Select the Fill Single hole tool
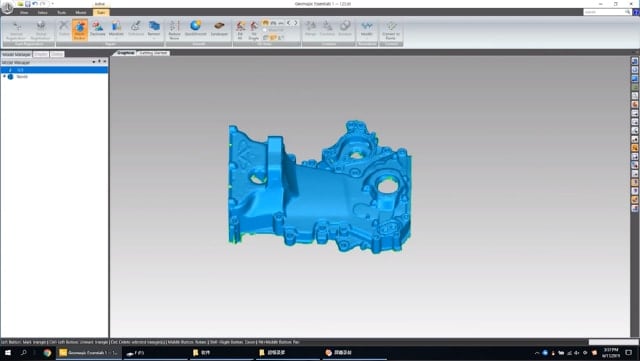Viewport: 640px width, 361px height. (x=253, y=30)
